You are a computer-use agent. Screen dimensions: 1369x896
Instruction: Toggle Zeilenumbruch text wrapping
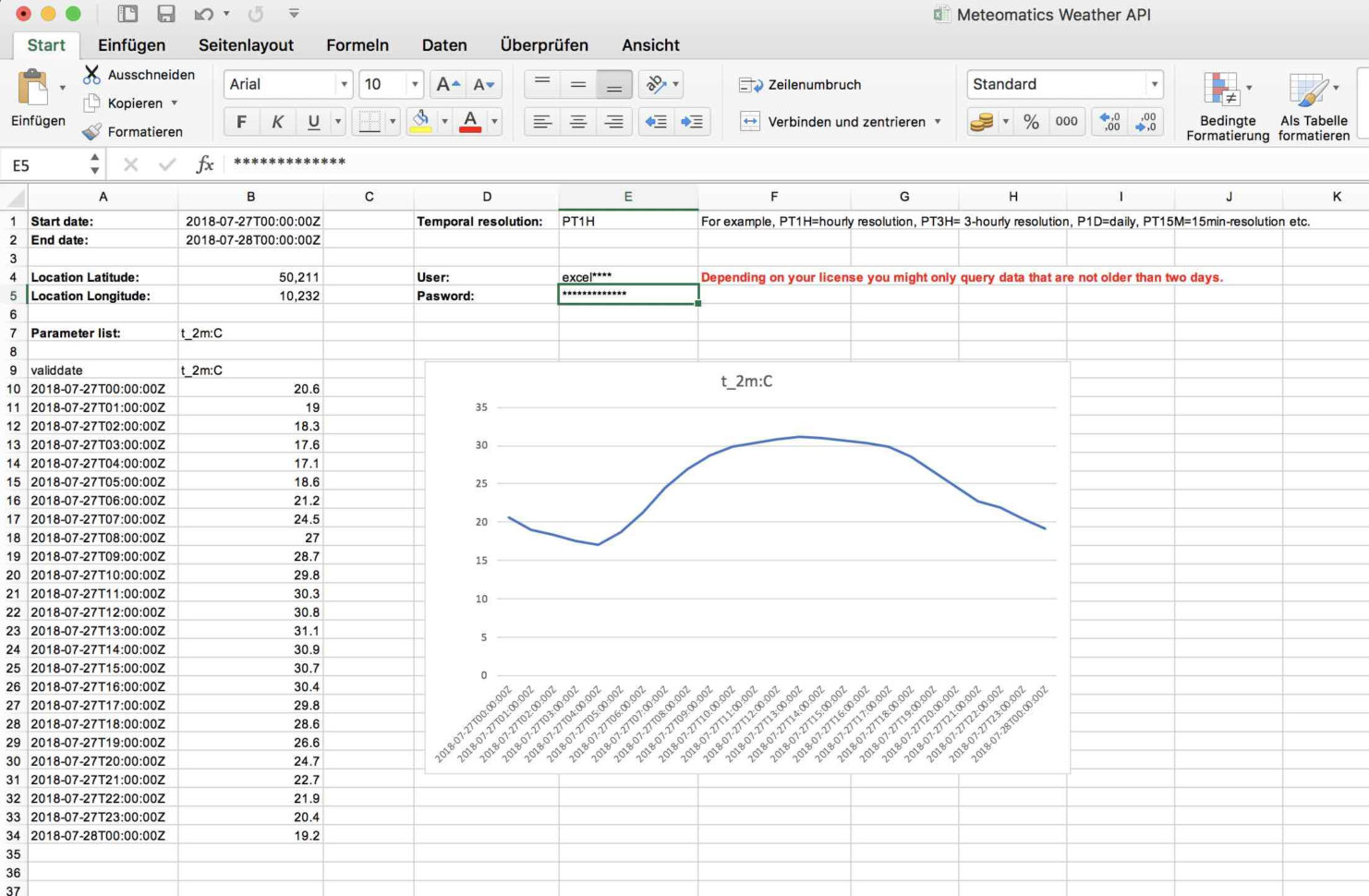(x=800, y=85)
